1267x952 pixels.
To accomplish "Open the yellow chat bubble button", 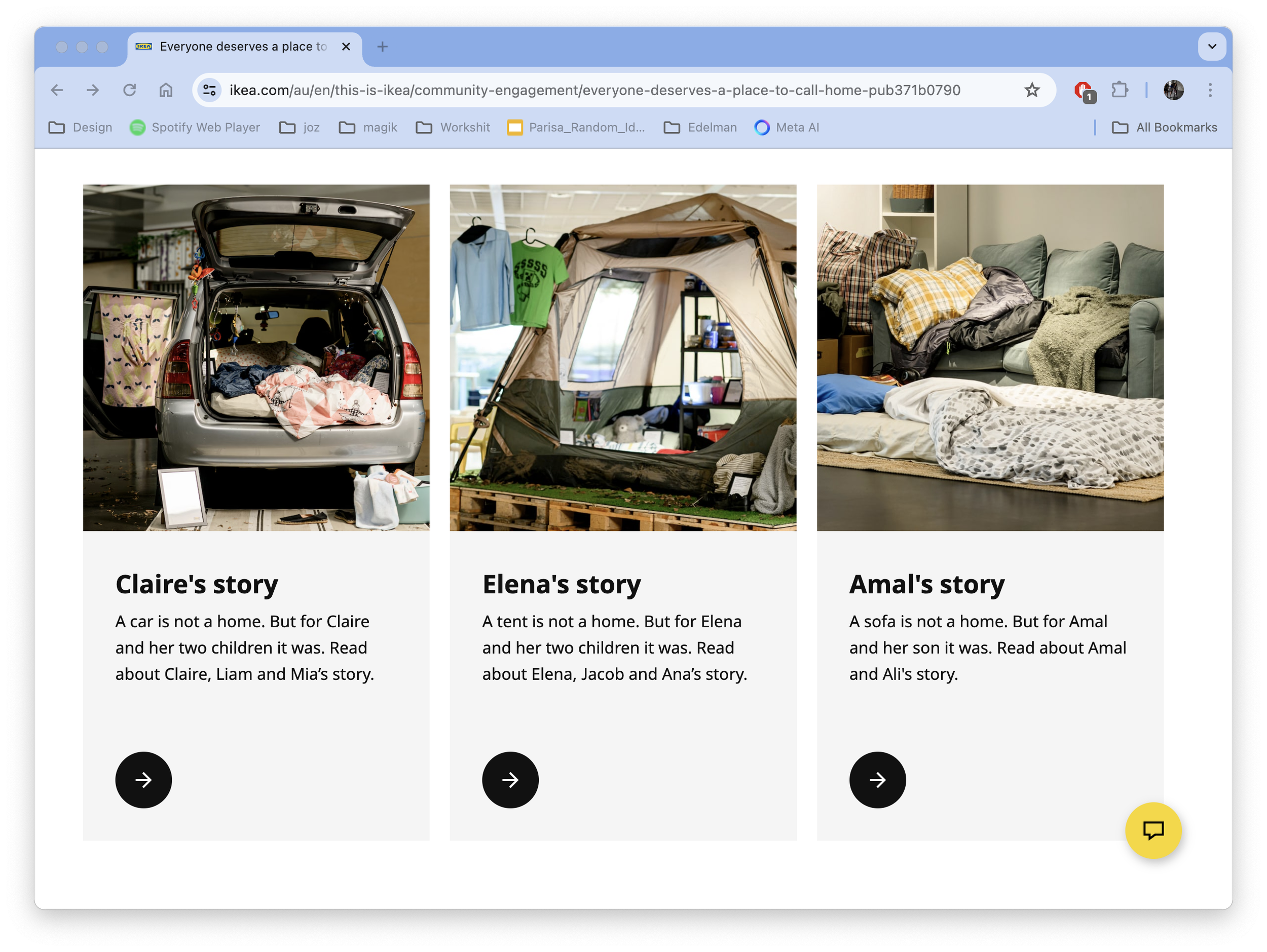I will pyautogui.click(x=1152, y=829).
